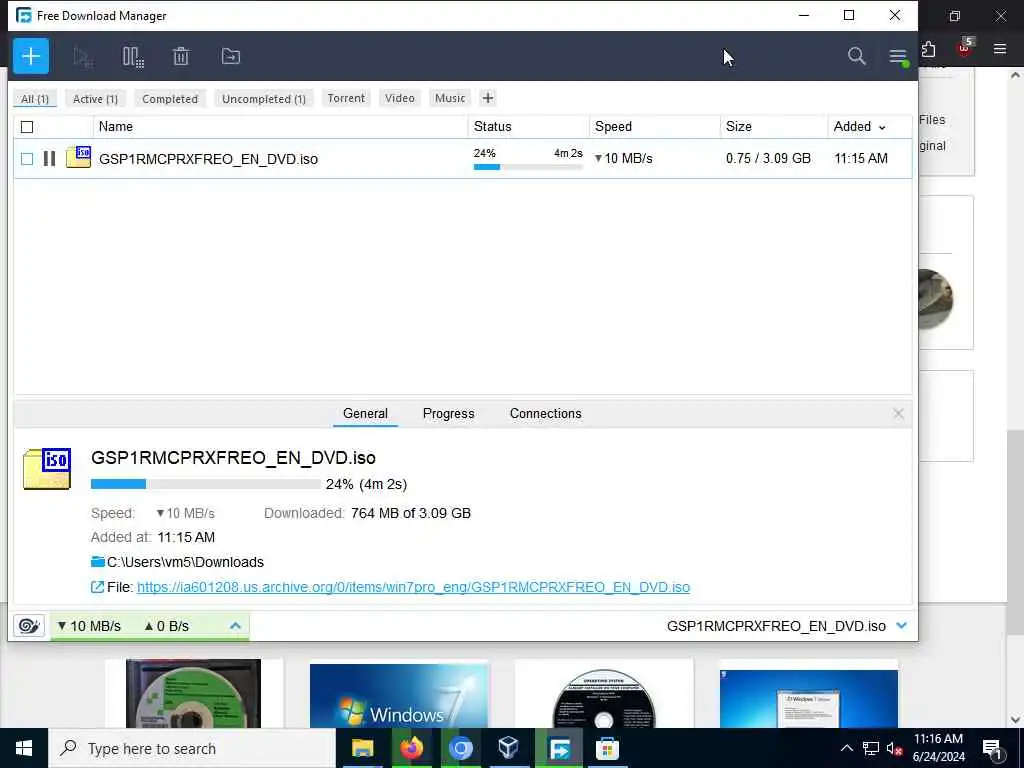The height and width of the screenshot is (768, 1024).
Task: Open Chromium browser from taskbar
Action: coord(460,748)
